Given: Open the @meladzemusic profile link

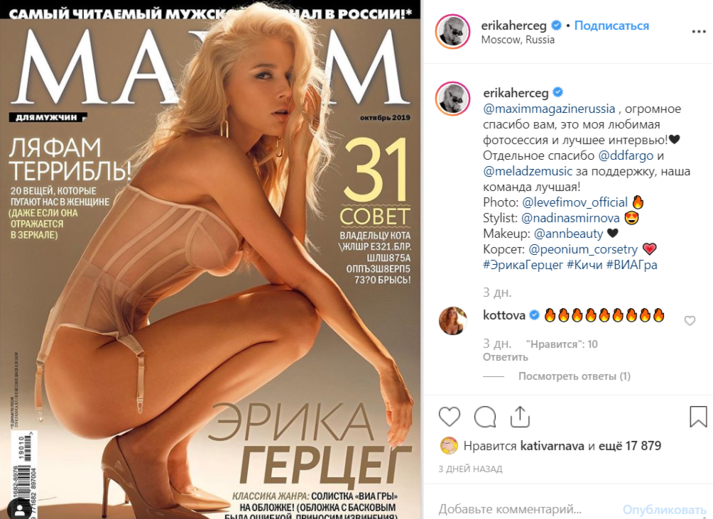Looking at the screenshot, I should click(x=527, y=171).
